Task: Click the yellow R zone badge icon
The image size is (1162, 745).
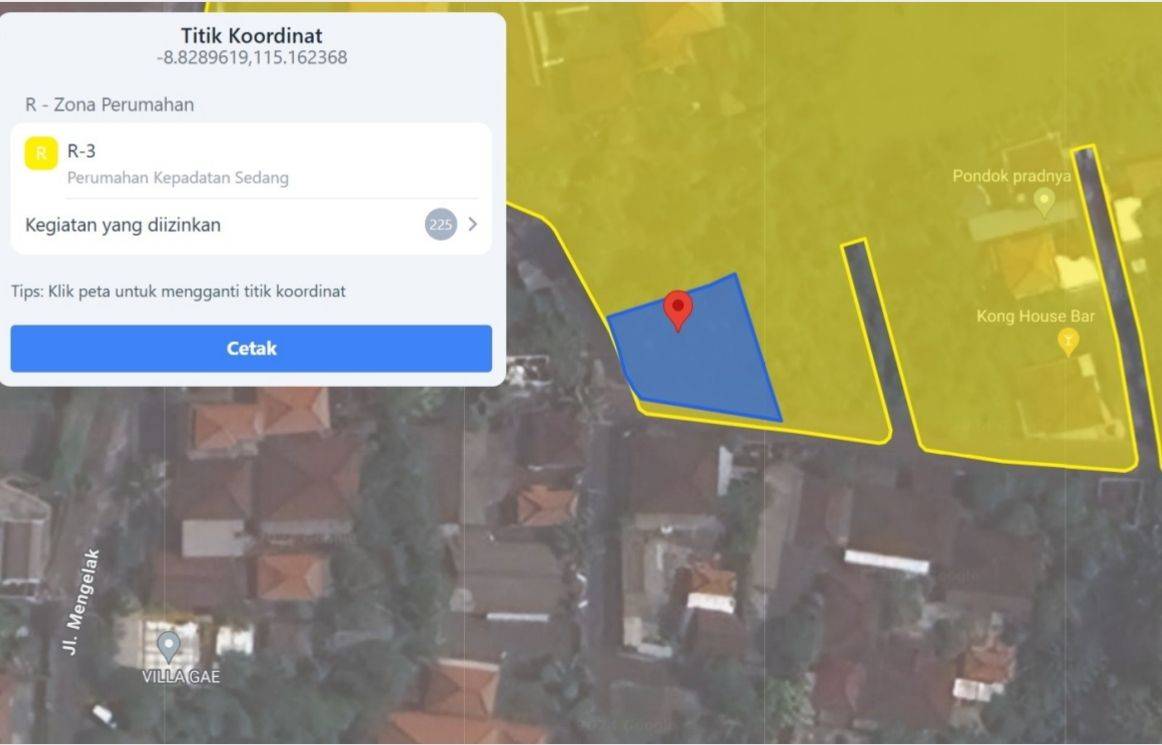Action: [x=41, y=153]
